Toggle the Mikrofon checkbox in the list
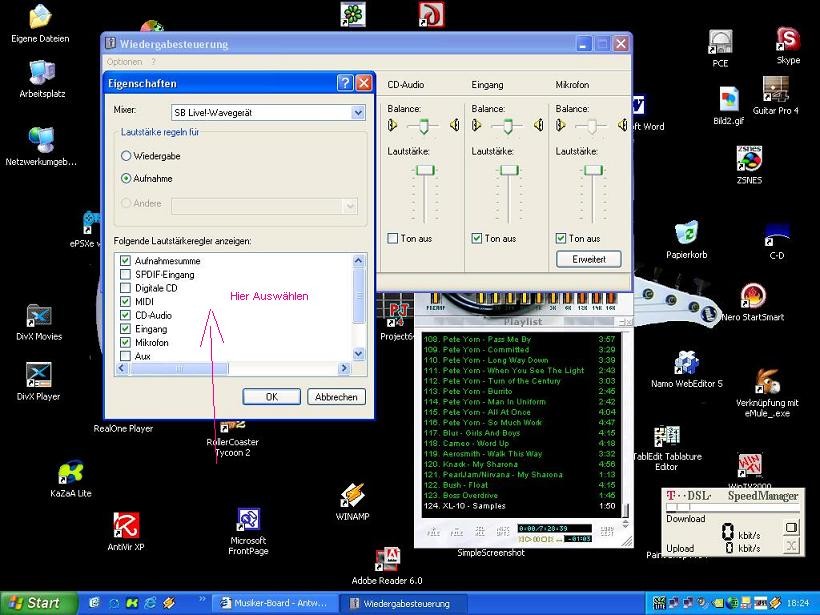Image resolution: width=820 pixels, height=615 pixels. coord(125,342)
